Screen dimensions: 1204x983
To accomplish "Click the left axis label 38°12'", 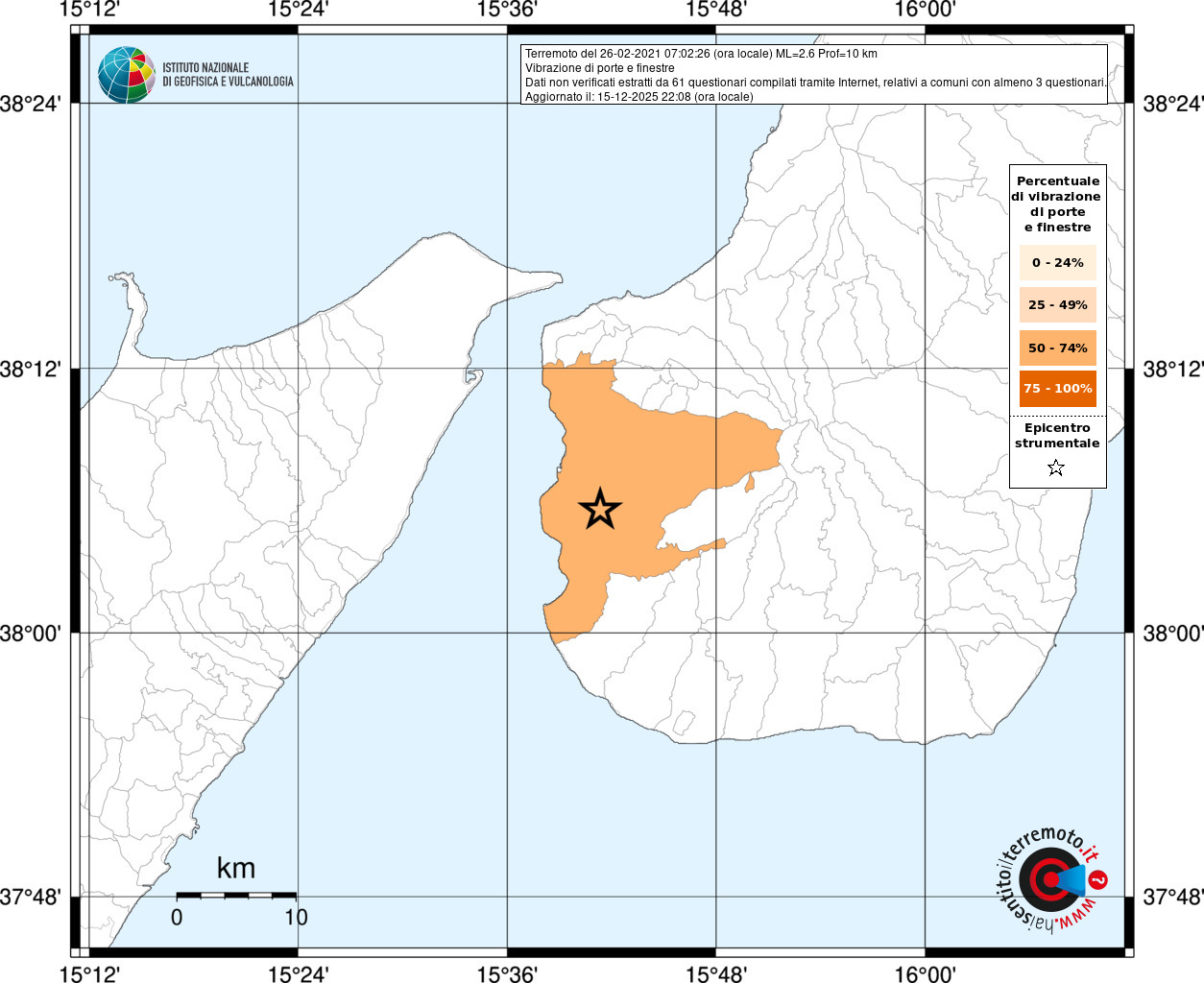I will 31,369.
